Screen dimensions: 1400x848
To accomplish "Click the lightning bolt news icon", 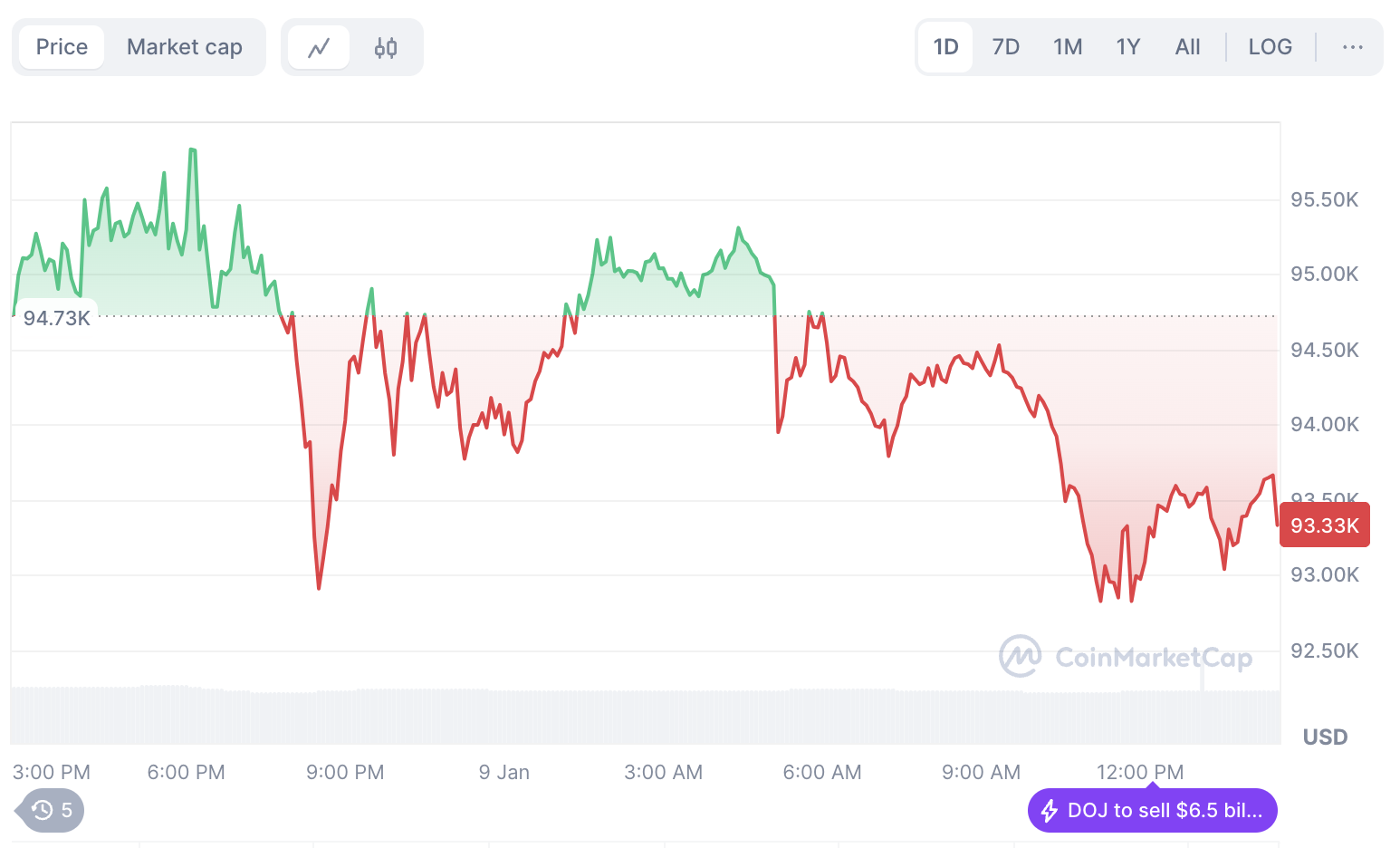I will [1050, 810].
